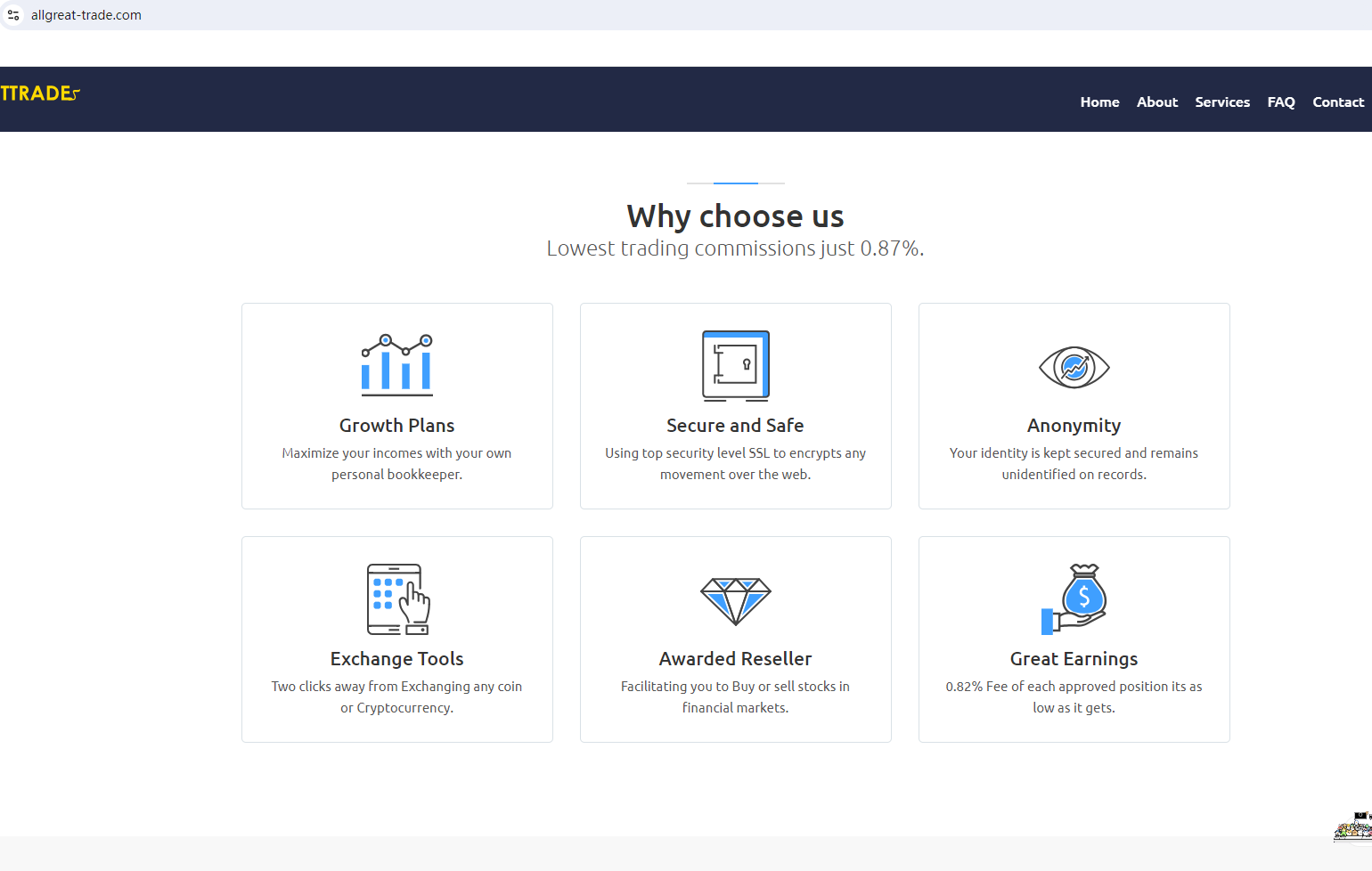
Task: Click the bar chart Growth Plans icon
Action: pos(396,365)
